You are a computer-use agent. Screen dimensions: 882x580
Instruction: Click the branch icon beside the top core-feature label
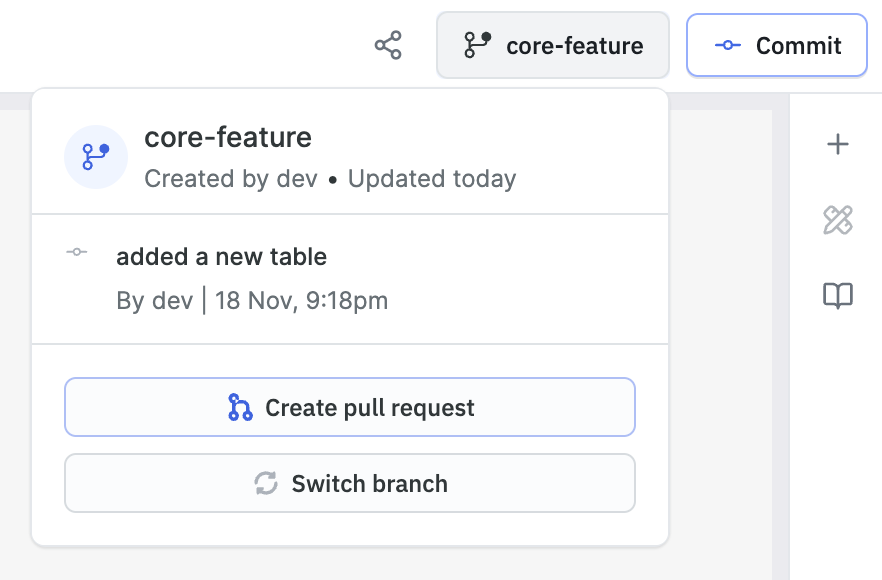click(477, 45)
